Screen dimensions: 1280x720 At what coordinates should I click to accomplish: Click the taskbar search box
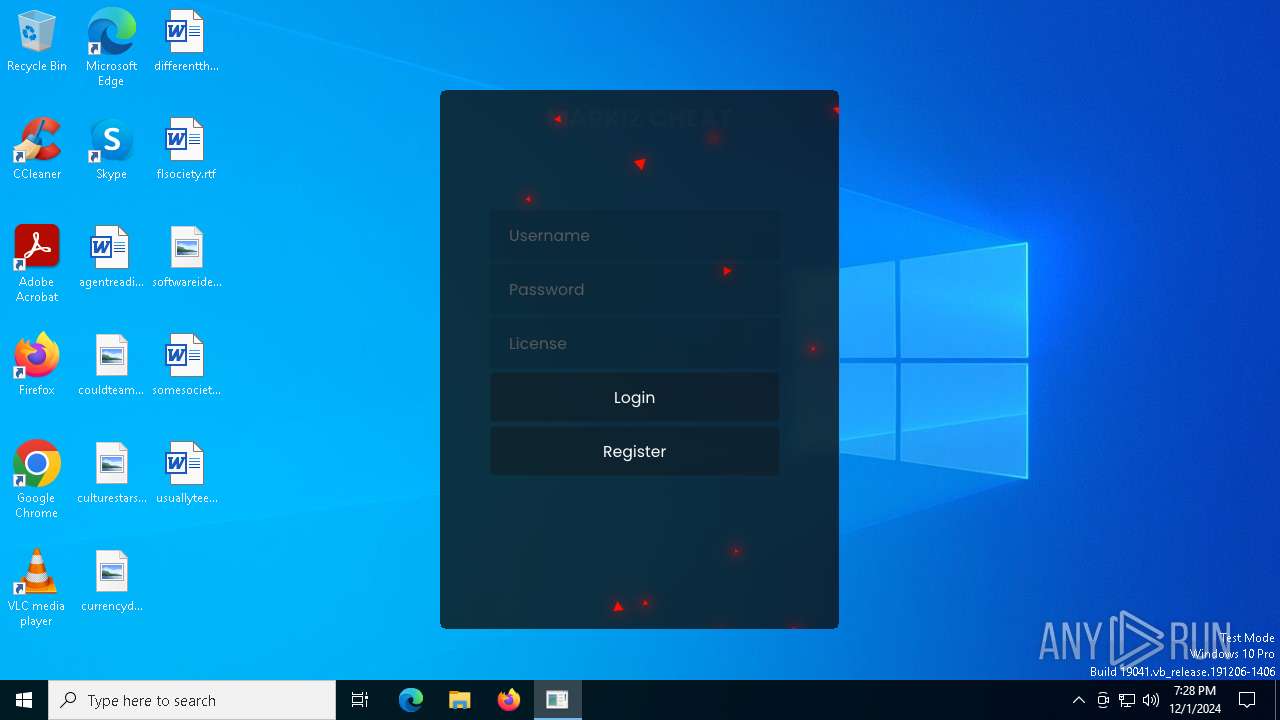[x=192, y=700]
